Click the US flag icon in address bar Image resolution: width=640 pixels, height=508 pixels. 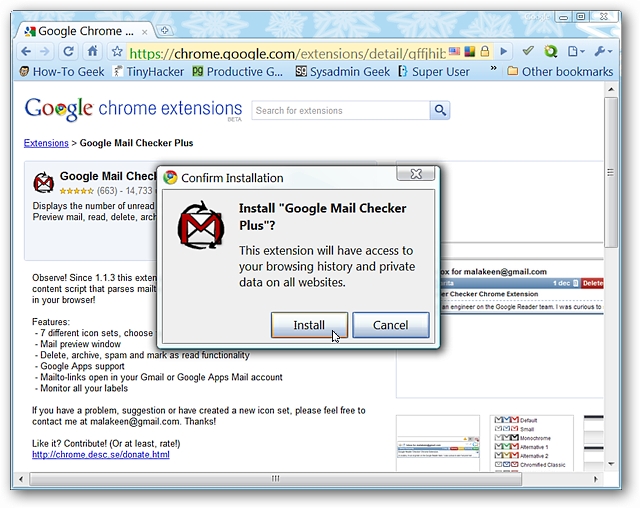pyautogui.click(x=454, y=51)
